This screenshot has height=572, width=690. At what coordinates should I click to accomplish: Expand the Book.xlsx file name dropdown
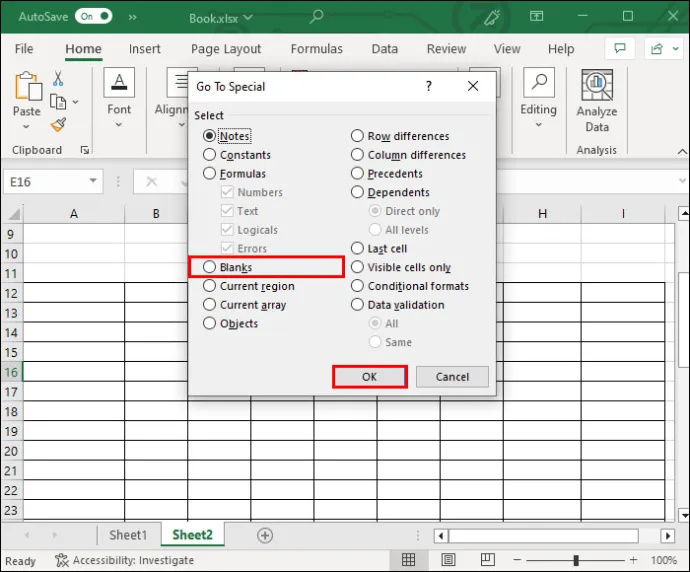248,18
